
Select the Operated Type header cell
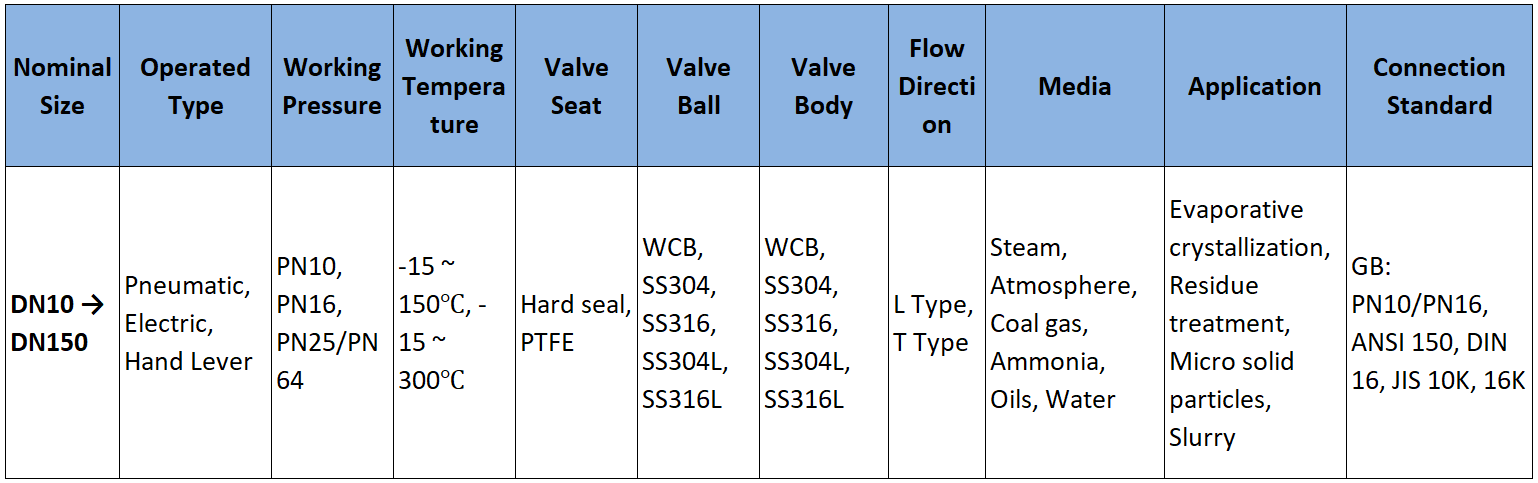195,86
